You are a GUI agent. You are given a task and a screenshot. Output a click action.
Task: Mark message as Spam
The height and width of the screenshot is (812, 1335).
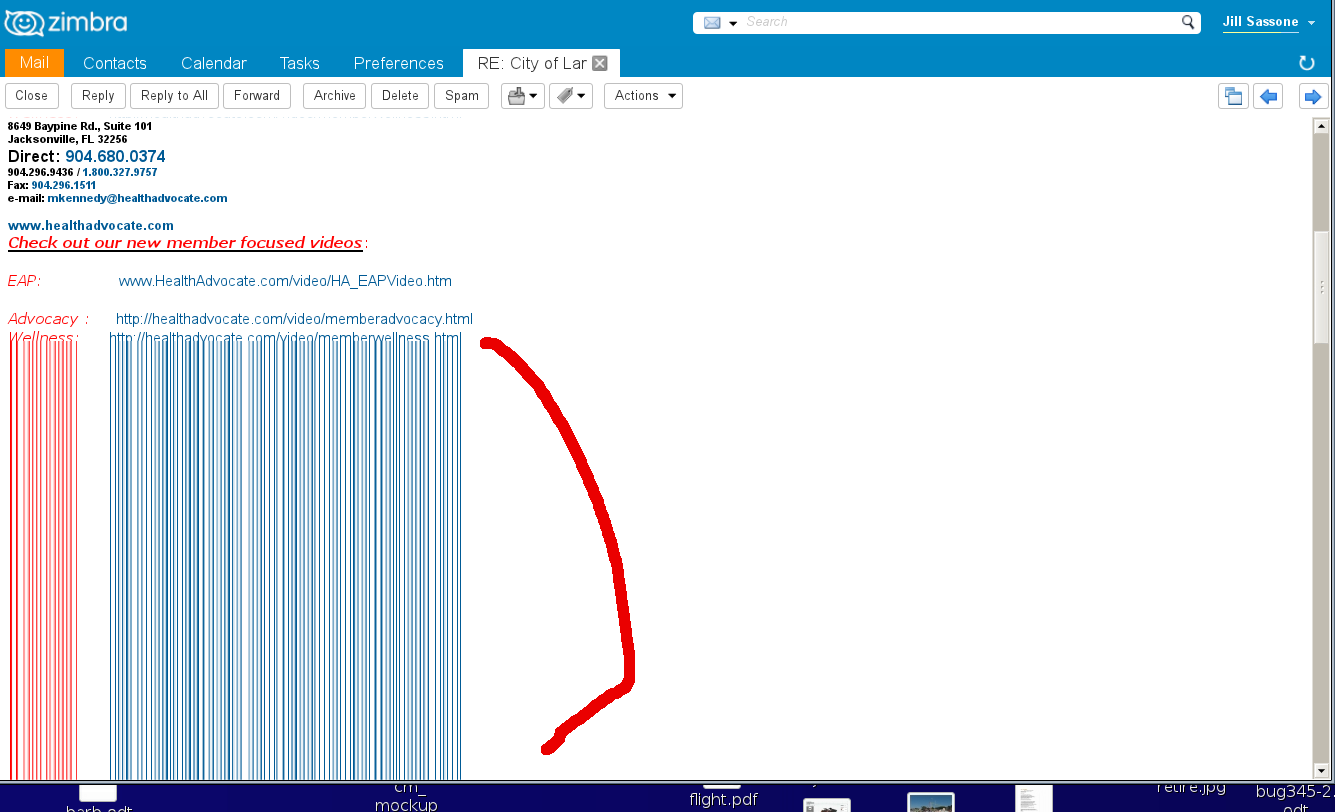462,96
